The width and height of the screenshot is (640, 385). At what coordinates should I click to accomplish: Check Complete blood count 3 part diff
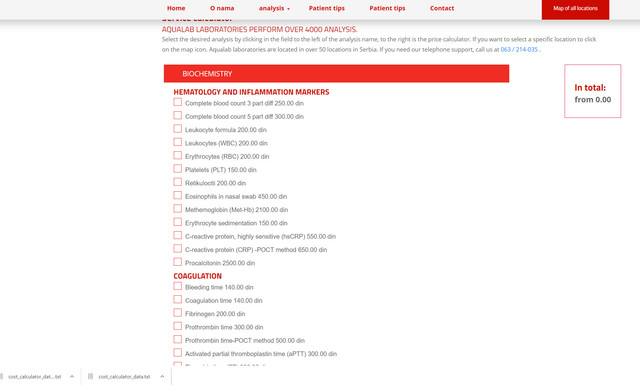click(178, 102)
